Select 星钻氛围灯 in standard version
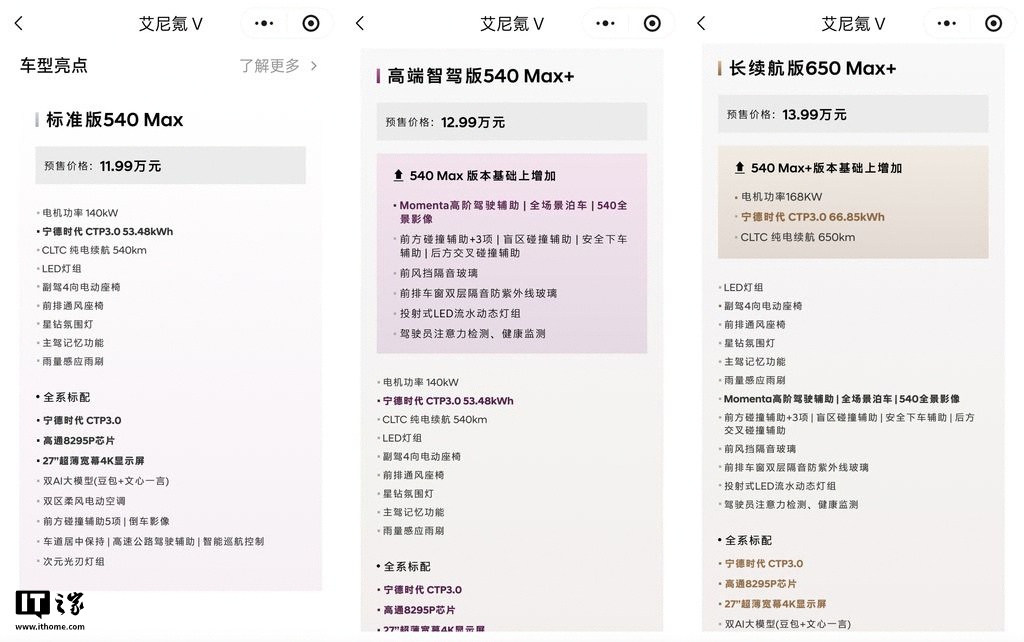 [67, 324]
